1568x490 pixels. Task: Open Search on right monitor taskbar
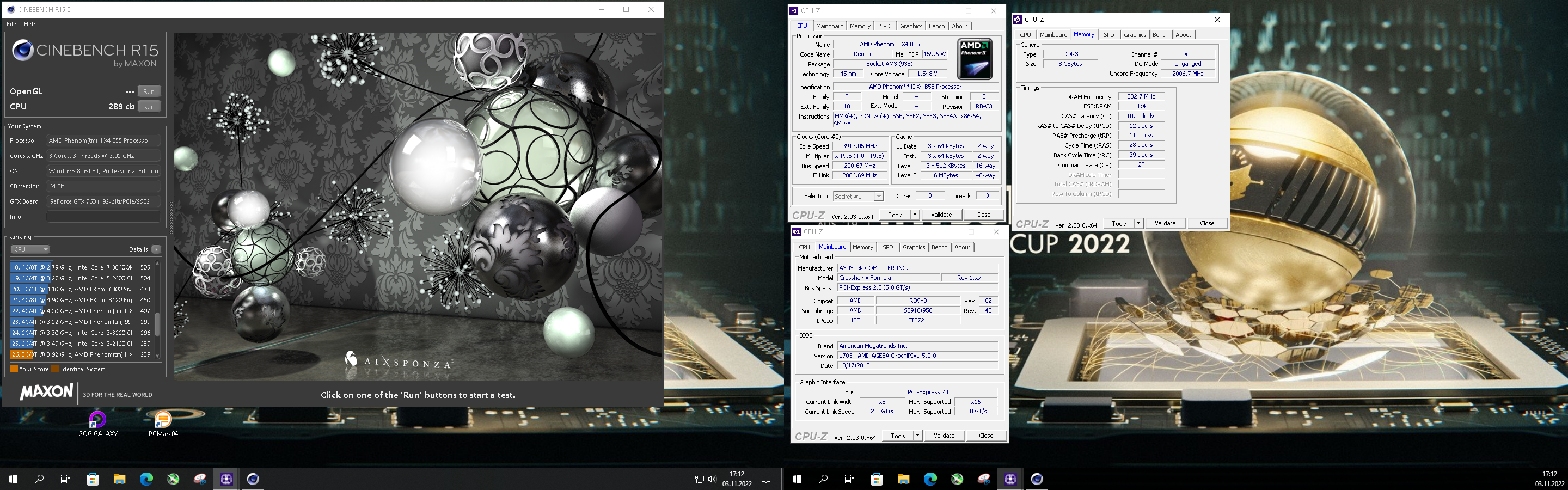click(824, 479)
